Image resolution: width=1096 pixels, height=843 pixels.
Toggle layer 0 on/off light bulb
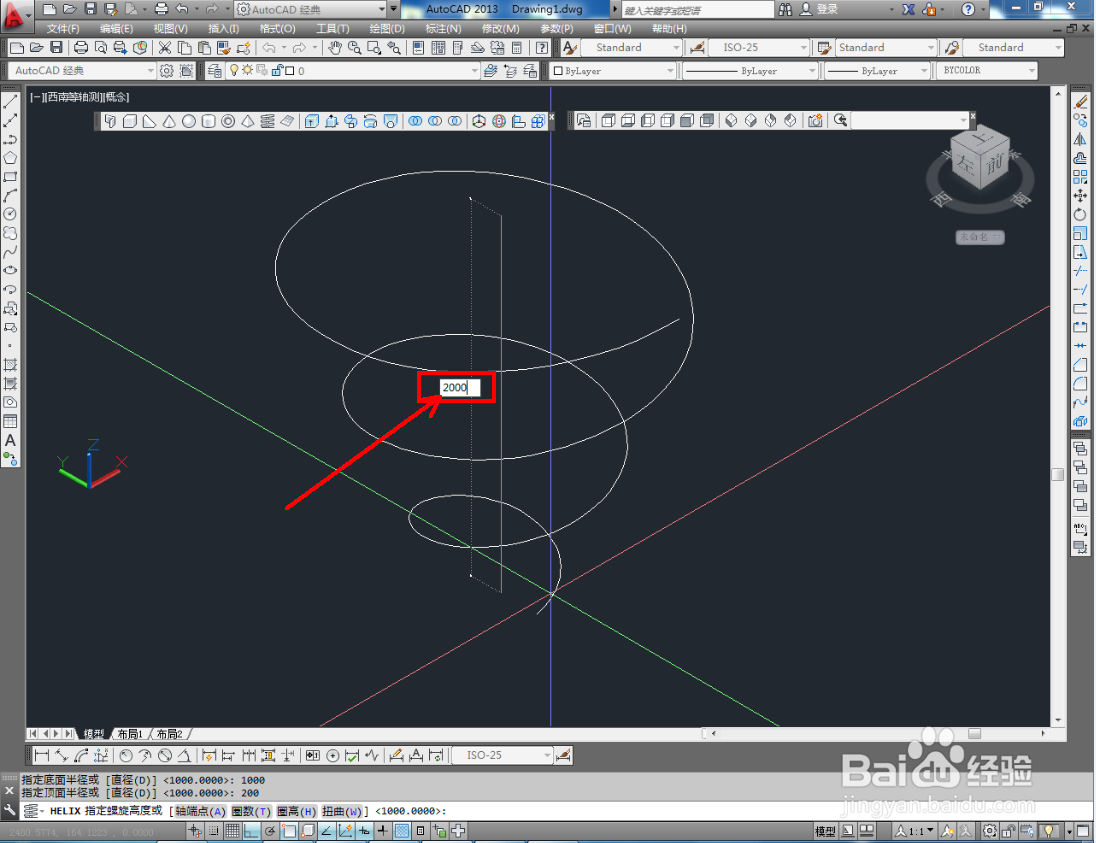click(x=235, y=71)
